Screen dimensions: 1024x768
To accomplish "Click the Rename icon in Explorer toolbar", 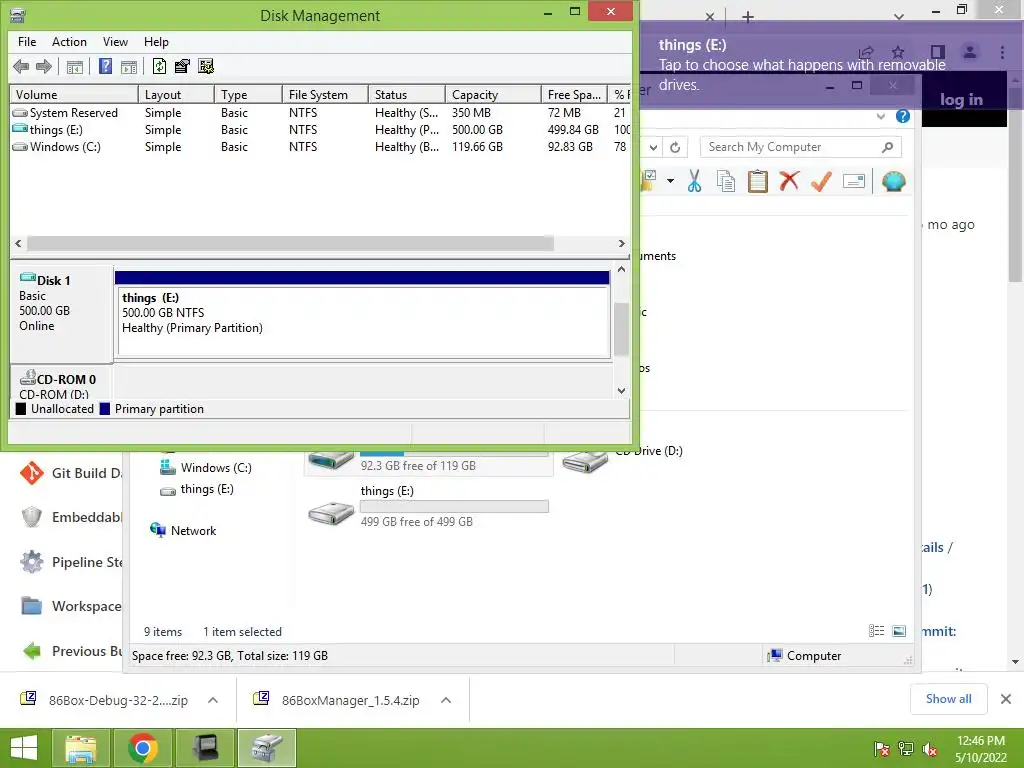I will [854, 181].
